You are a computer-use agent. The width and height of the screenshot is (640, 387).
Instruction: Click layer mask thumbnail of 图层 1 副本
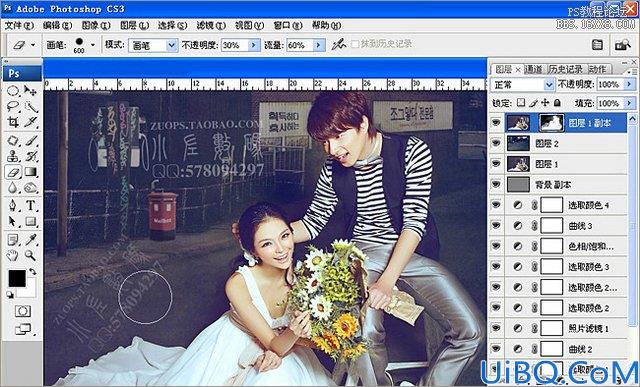point(552,123)
